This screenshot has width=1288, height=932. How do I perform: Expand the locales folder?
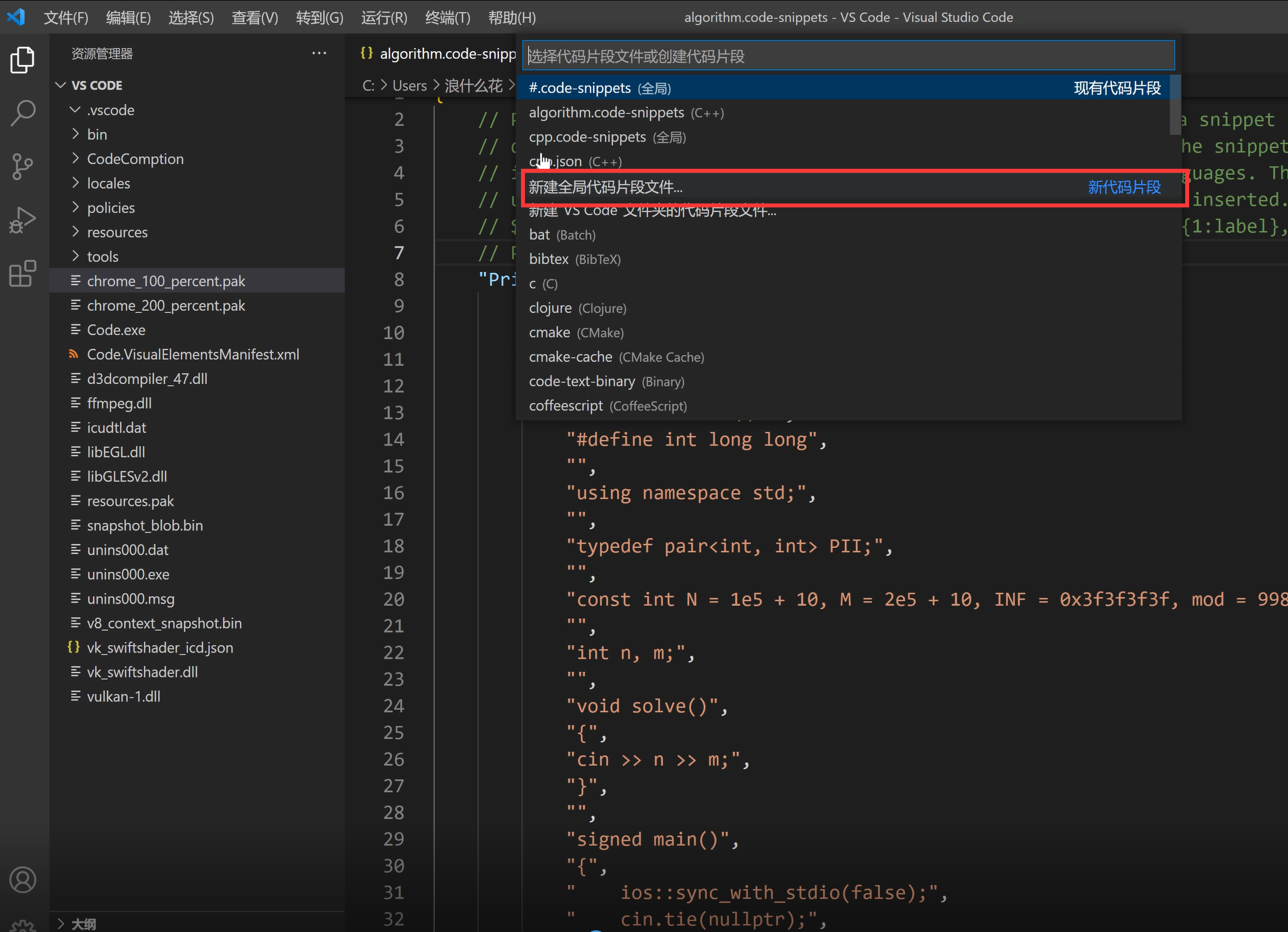[x=197, y=183]
